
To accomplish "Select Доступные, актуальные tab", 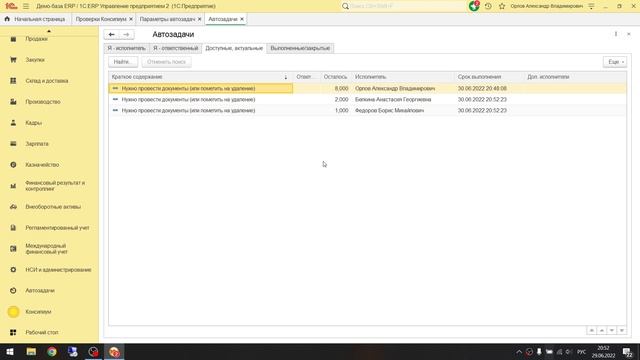I will pyautogui.click(x=234, y=48).
